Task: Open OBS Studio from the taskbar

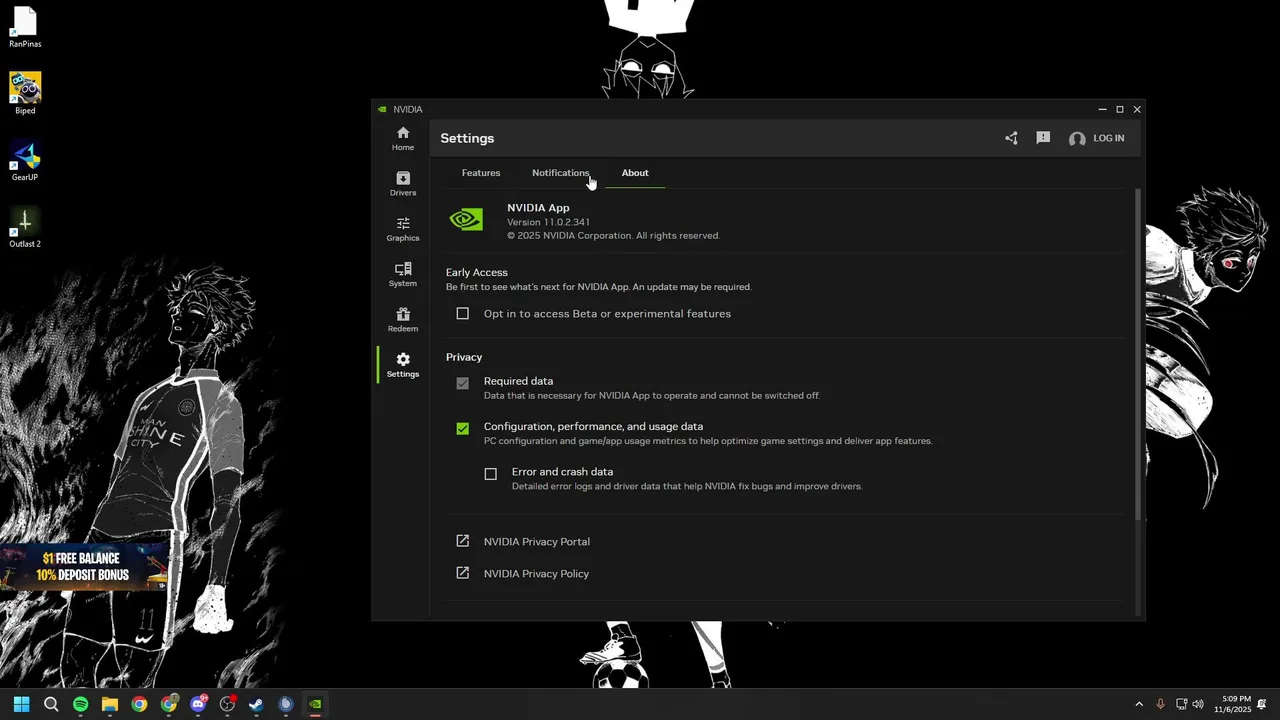Action: [x=227, y=704]
